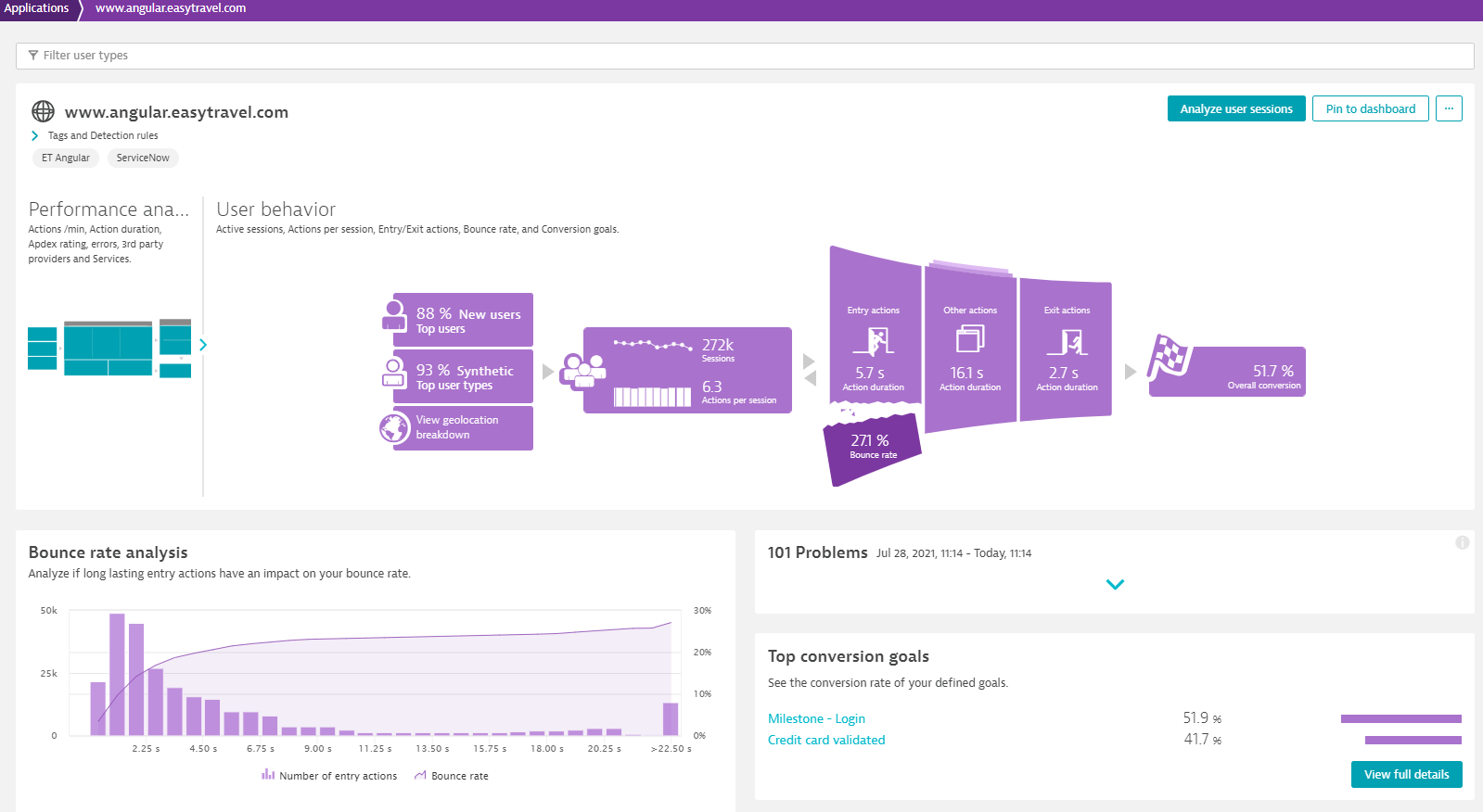
Task: Expand Performance analysis with the arrow
Action: [203, 345]
